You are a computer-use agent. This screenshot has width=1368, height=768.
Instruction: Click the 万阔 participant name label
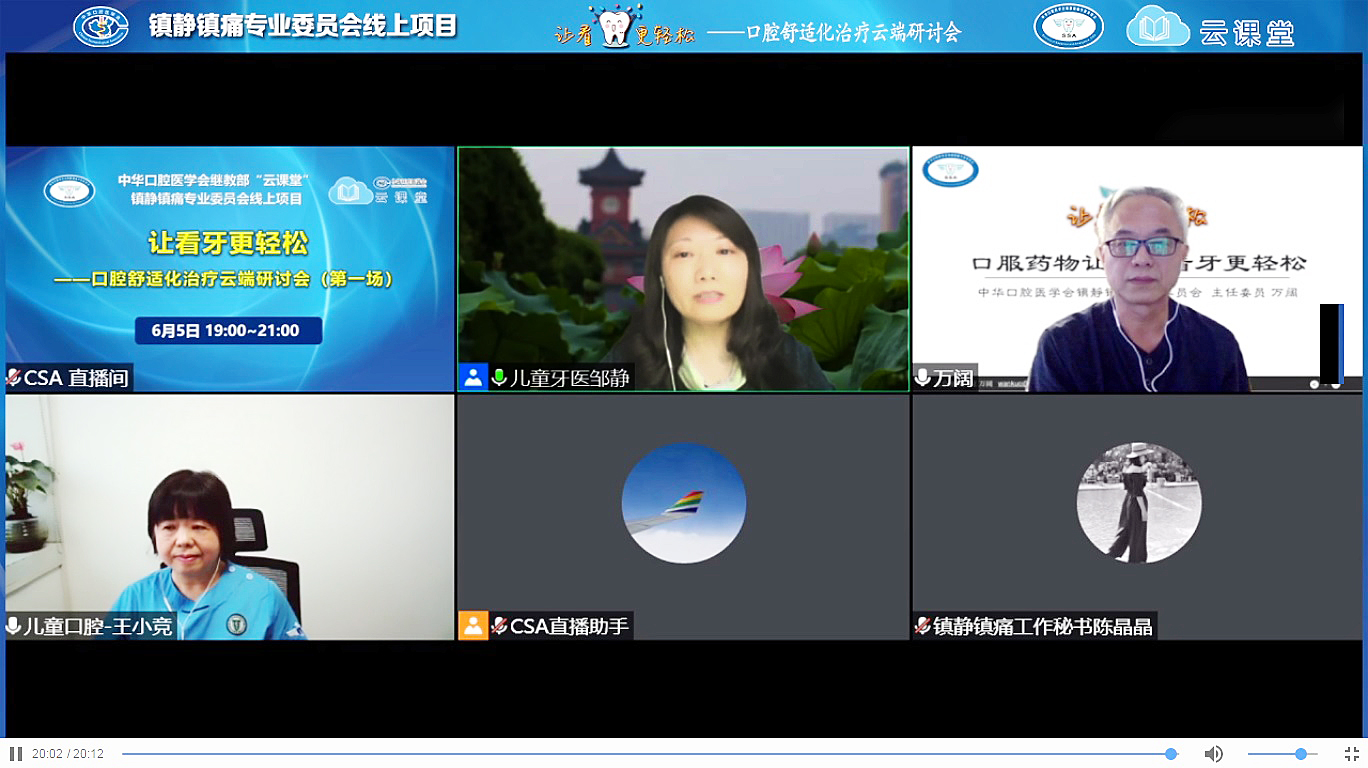(953, 378)
